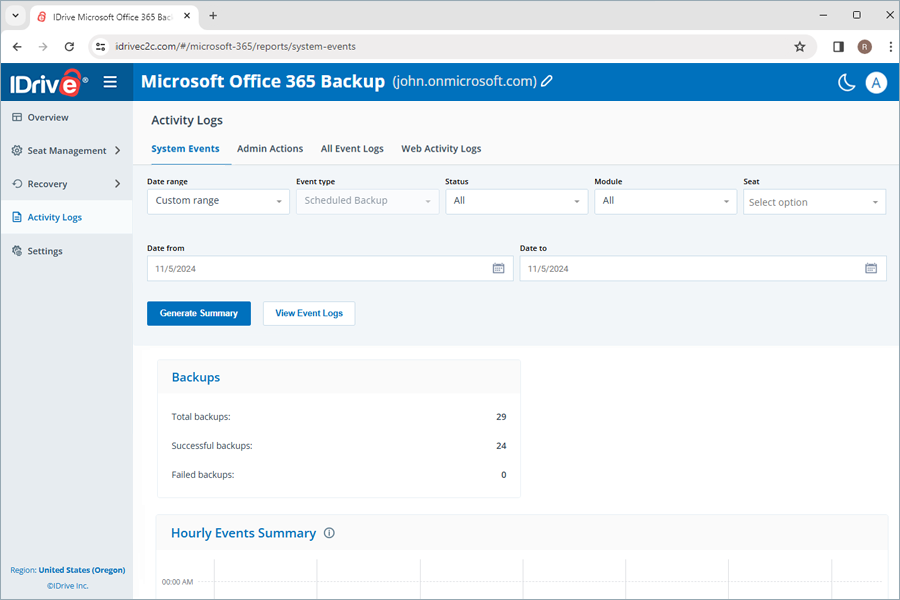
Task: Open the Status dropdown showing All
Action: [516, 201]
